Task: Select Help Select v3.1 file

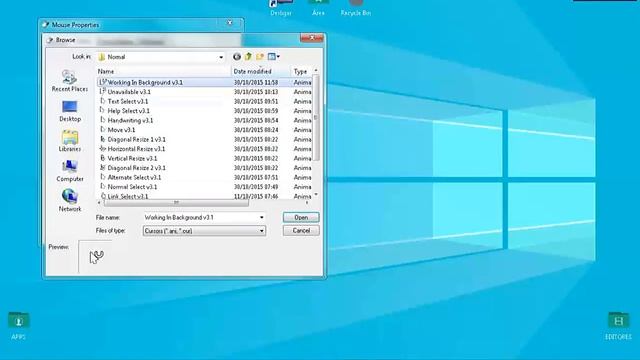Action: [129, 111]
